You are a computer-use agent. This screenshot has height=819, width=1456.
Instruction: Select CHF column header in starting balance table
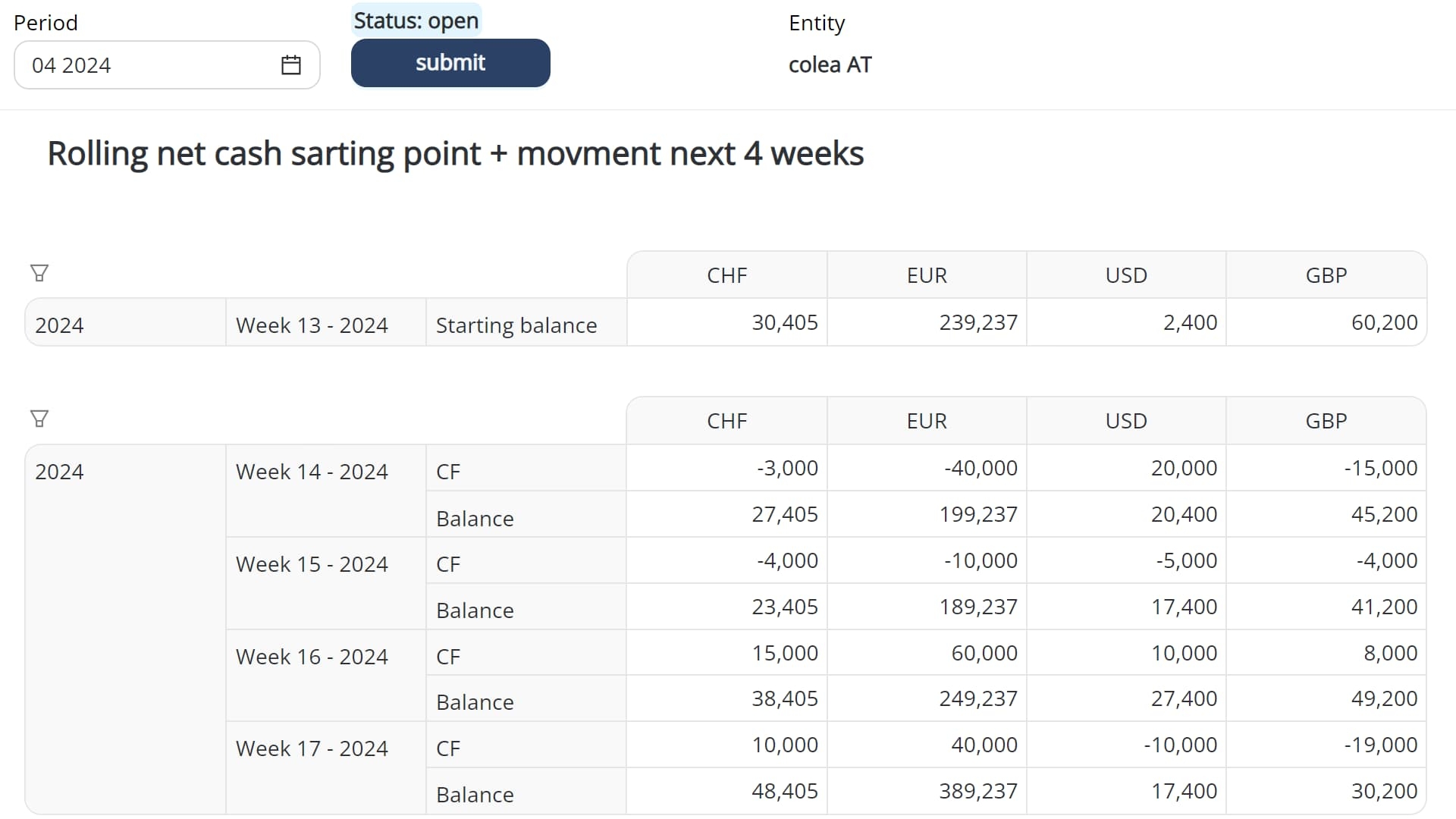coord(726,275)
